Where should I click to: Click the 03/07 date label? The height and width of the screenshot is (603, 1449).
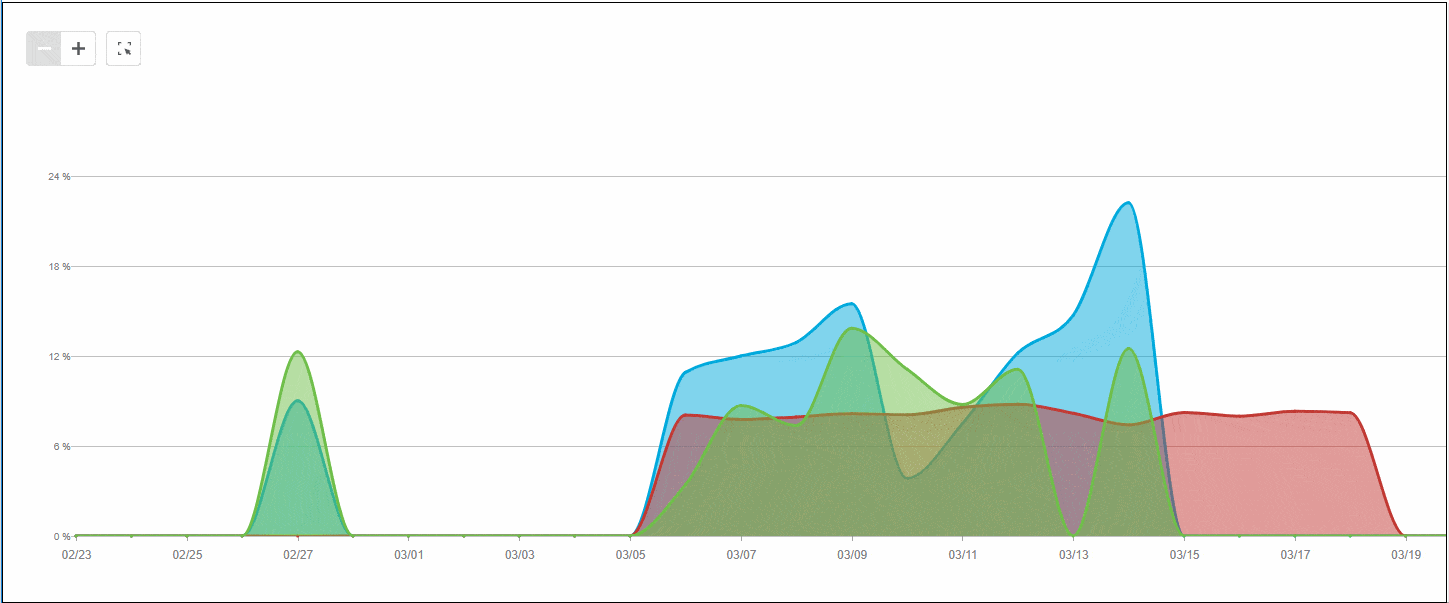(741, 553)
